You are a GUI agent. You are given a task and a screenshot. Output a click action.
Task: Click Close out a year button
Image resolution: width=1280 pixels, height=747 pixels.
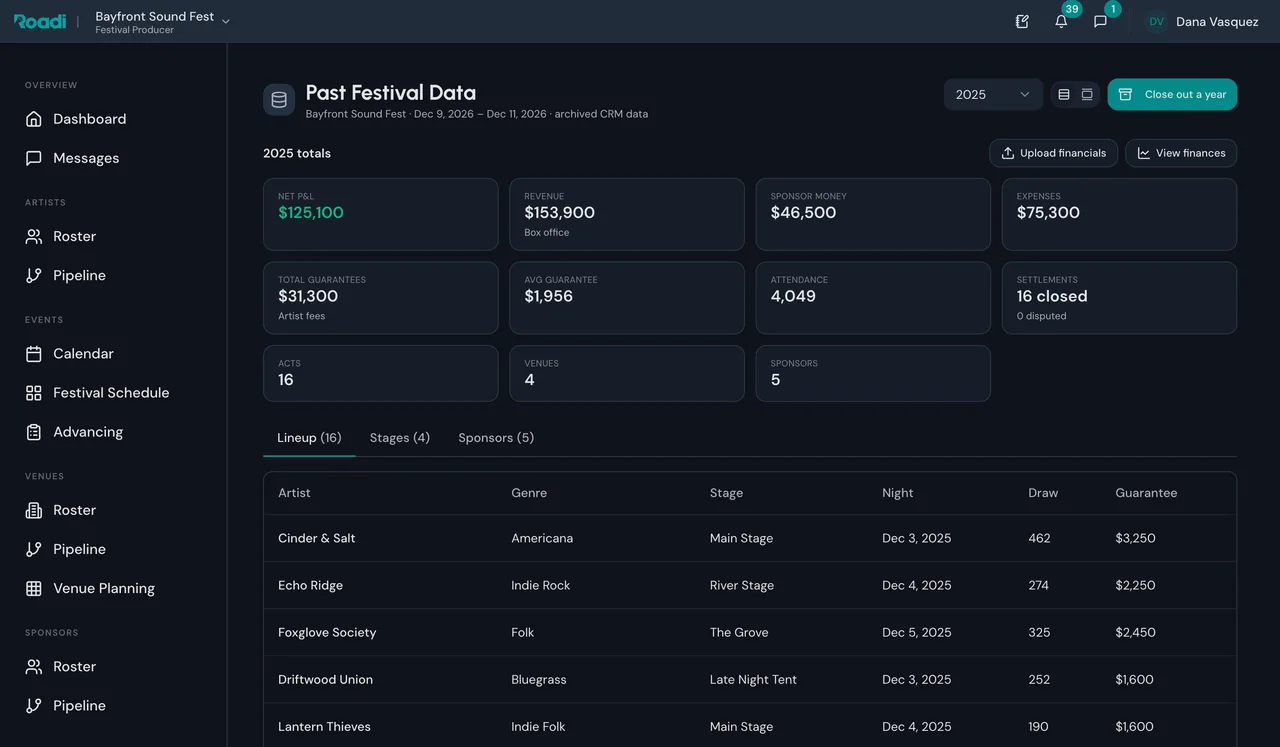(1172, 94)
